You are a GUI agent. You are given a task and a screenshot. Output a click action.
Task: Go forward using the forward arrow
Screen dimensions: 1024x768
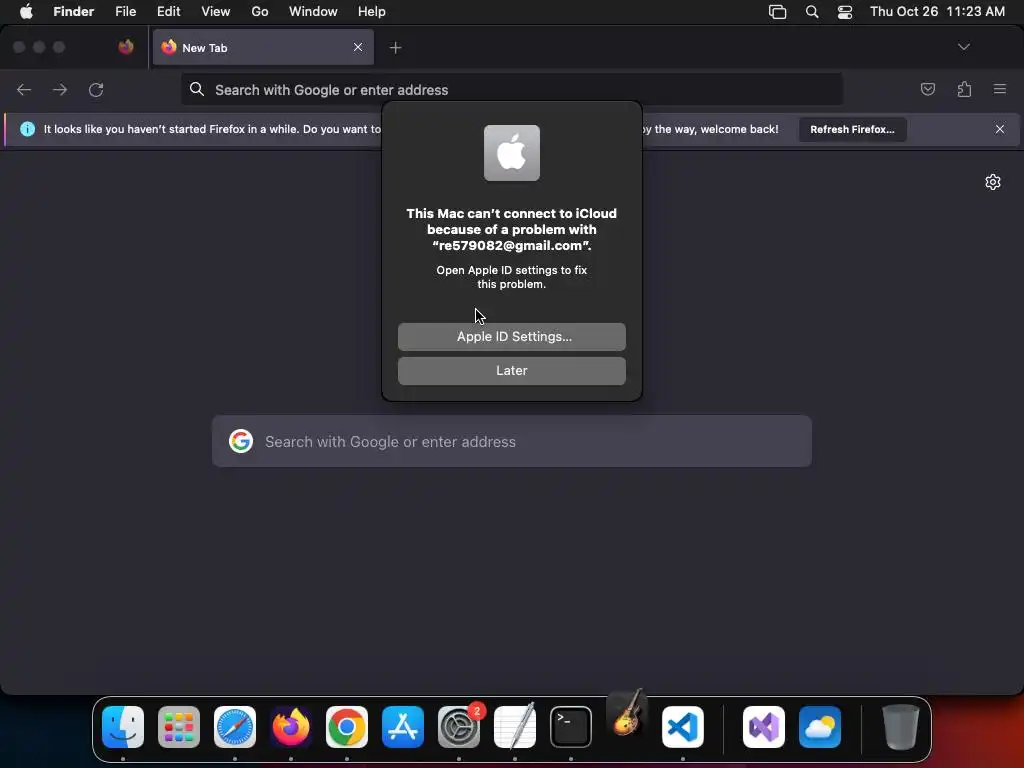pyautogui.click(x=60, y=89)
